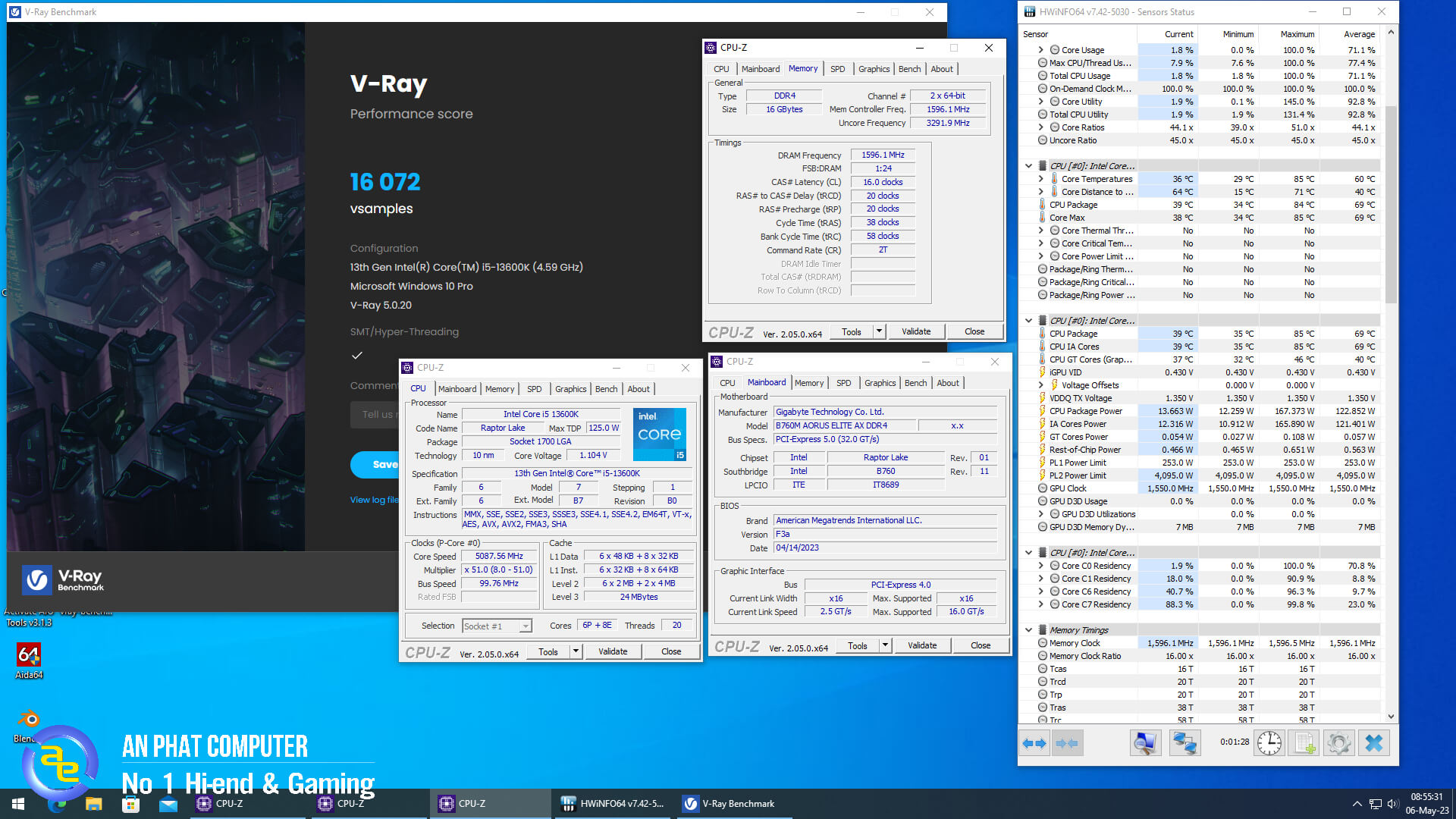Screen dimensions: 1456x819
Task: Click the V-Ray Benchmark logo at bottom left
Action: click(64, 580)
